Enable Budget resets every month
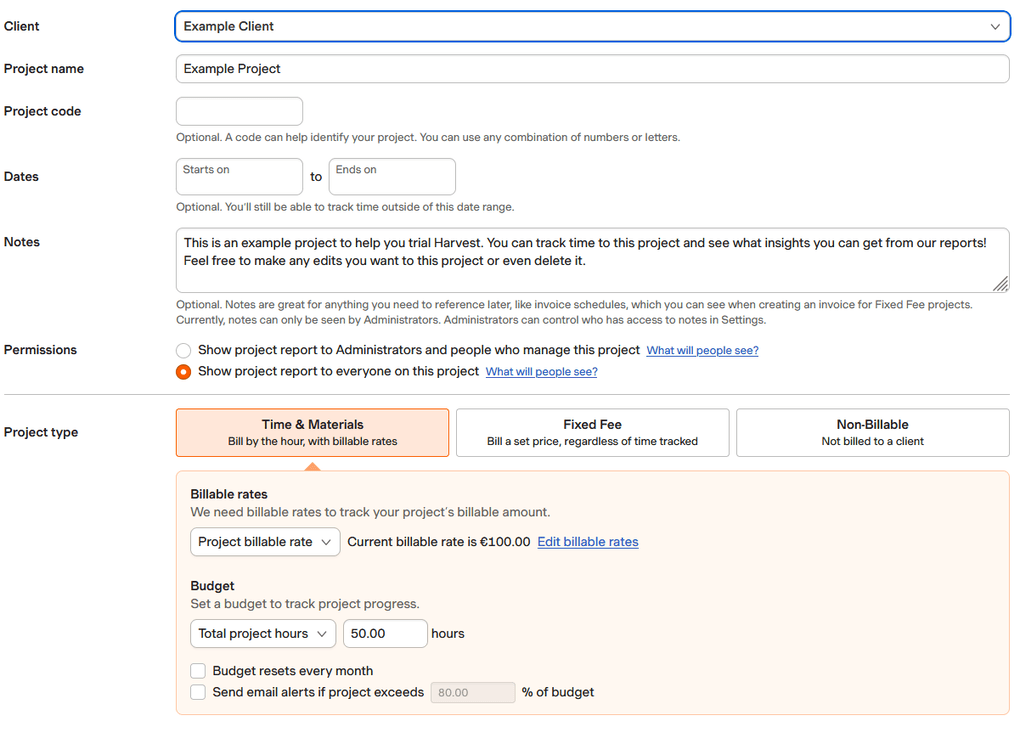This screenshot has width=1020, height=738. [198, 670]
